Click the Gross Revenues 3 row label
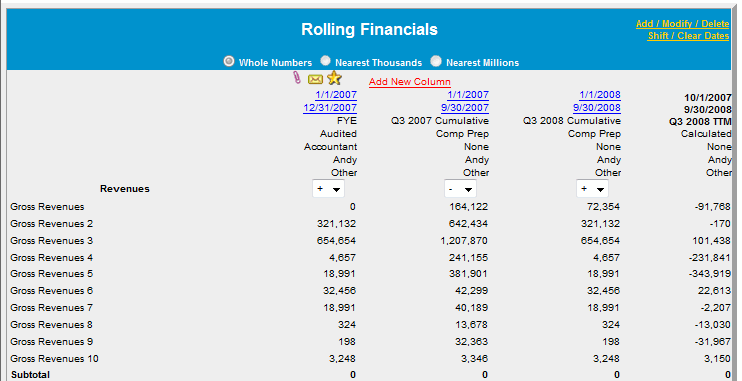 point(52,240)
